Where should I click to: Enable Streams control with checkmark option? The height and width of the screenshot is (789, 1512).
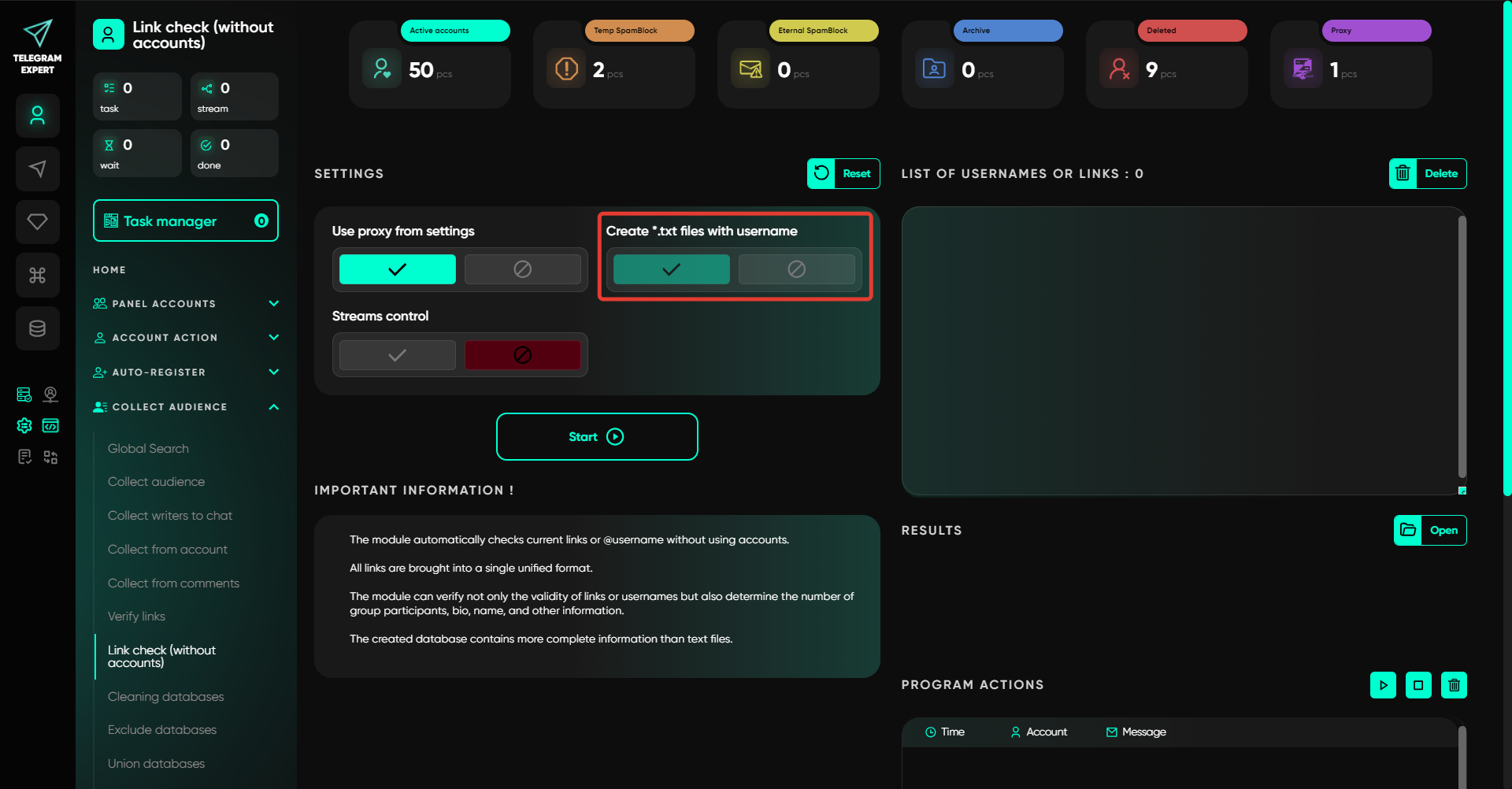(398, 355)
